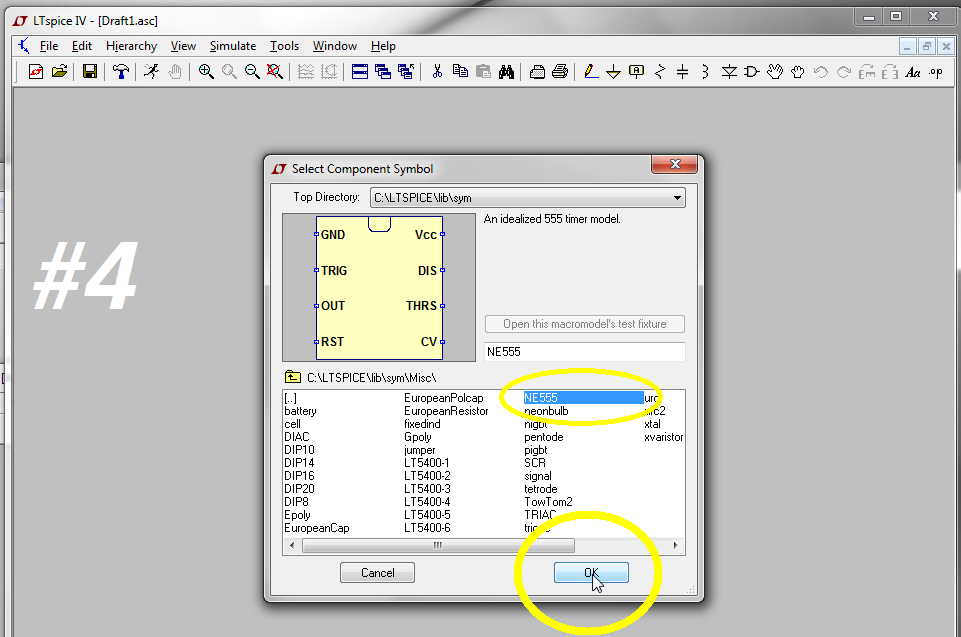
Task: Select EuropeanResistor in the list
Action: point(446,411)
